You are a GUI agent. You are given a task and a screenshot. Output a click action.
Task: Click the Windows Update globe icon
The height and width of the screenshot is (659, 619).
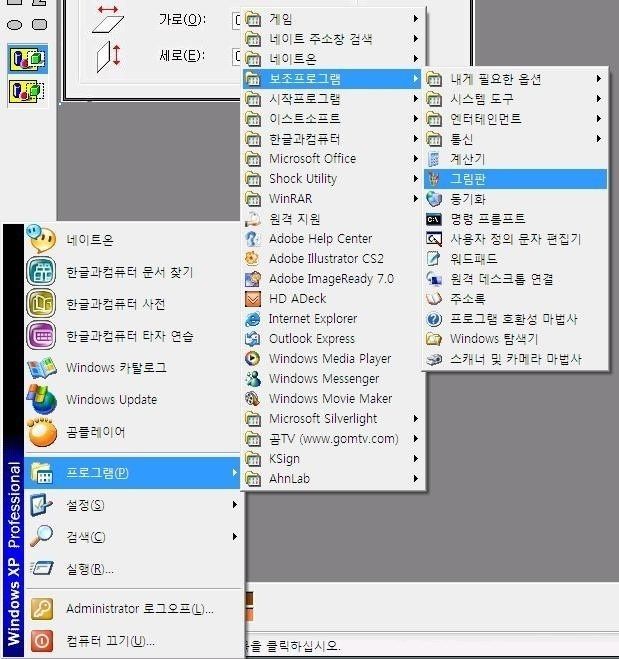click(42, 399)
